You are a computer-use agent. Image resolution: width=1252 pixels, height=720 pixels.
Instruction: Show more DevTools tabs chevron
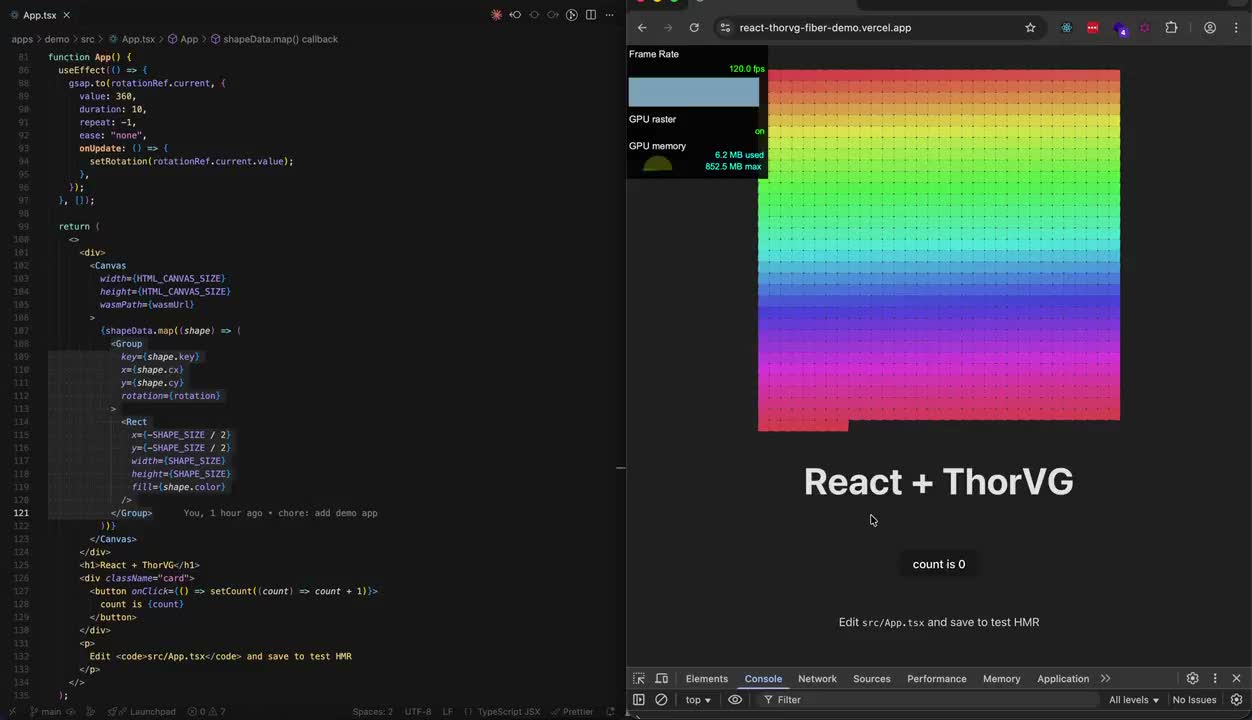point(1105,679)
